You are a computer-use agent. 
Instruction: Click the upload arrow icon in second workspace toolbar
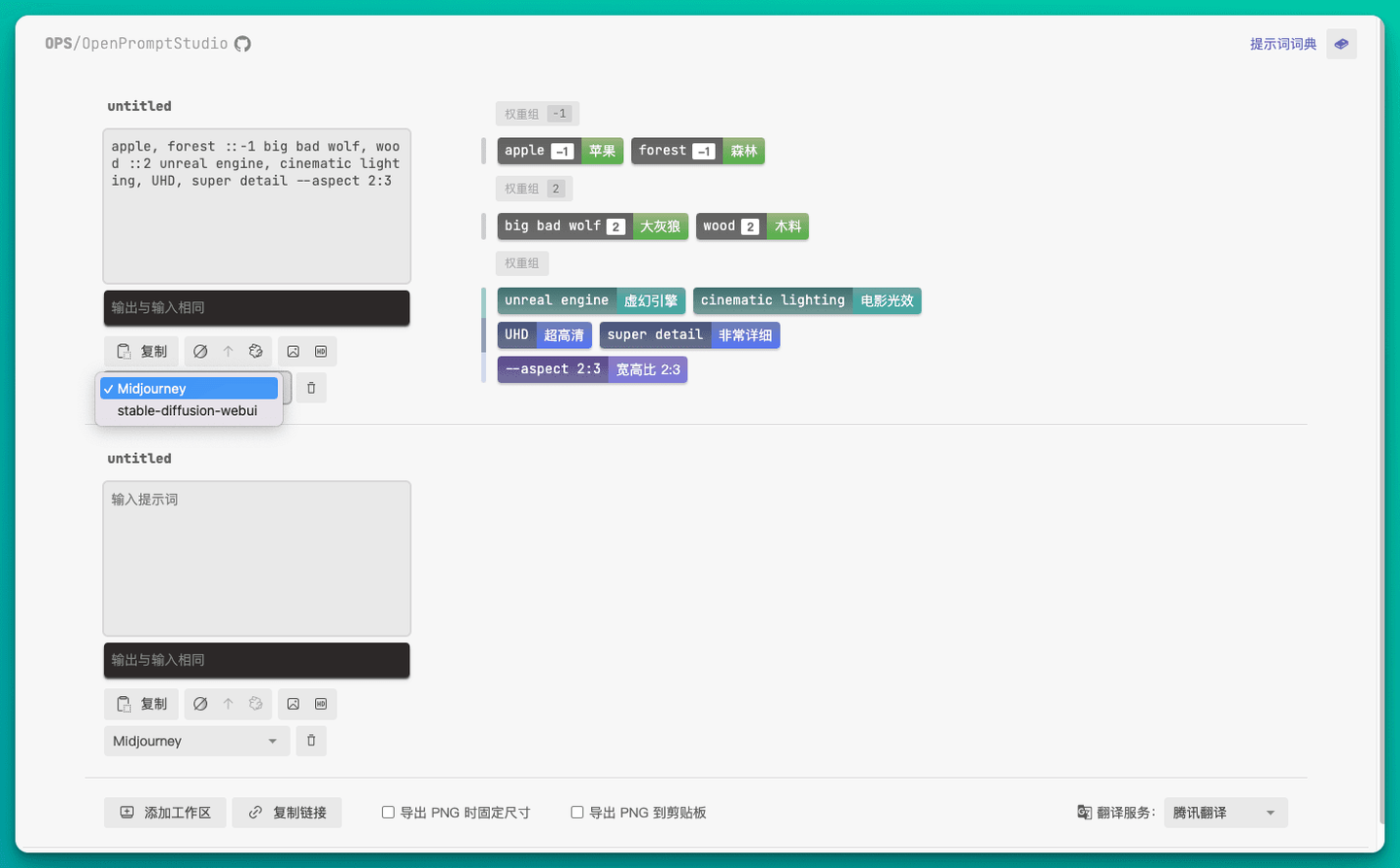coord(228,703)
